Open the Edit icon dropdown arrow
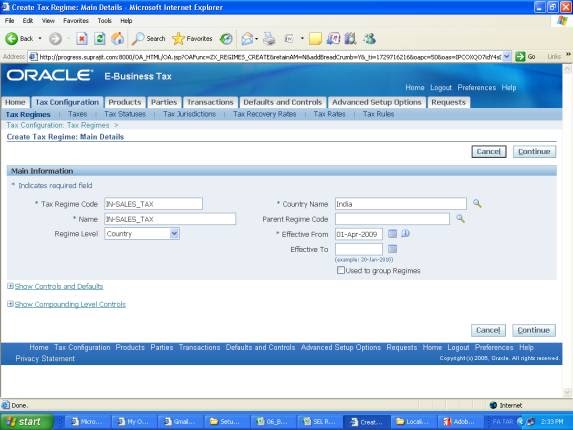The height and width of the screenshot is (430, 573). coord(302,38)
